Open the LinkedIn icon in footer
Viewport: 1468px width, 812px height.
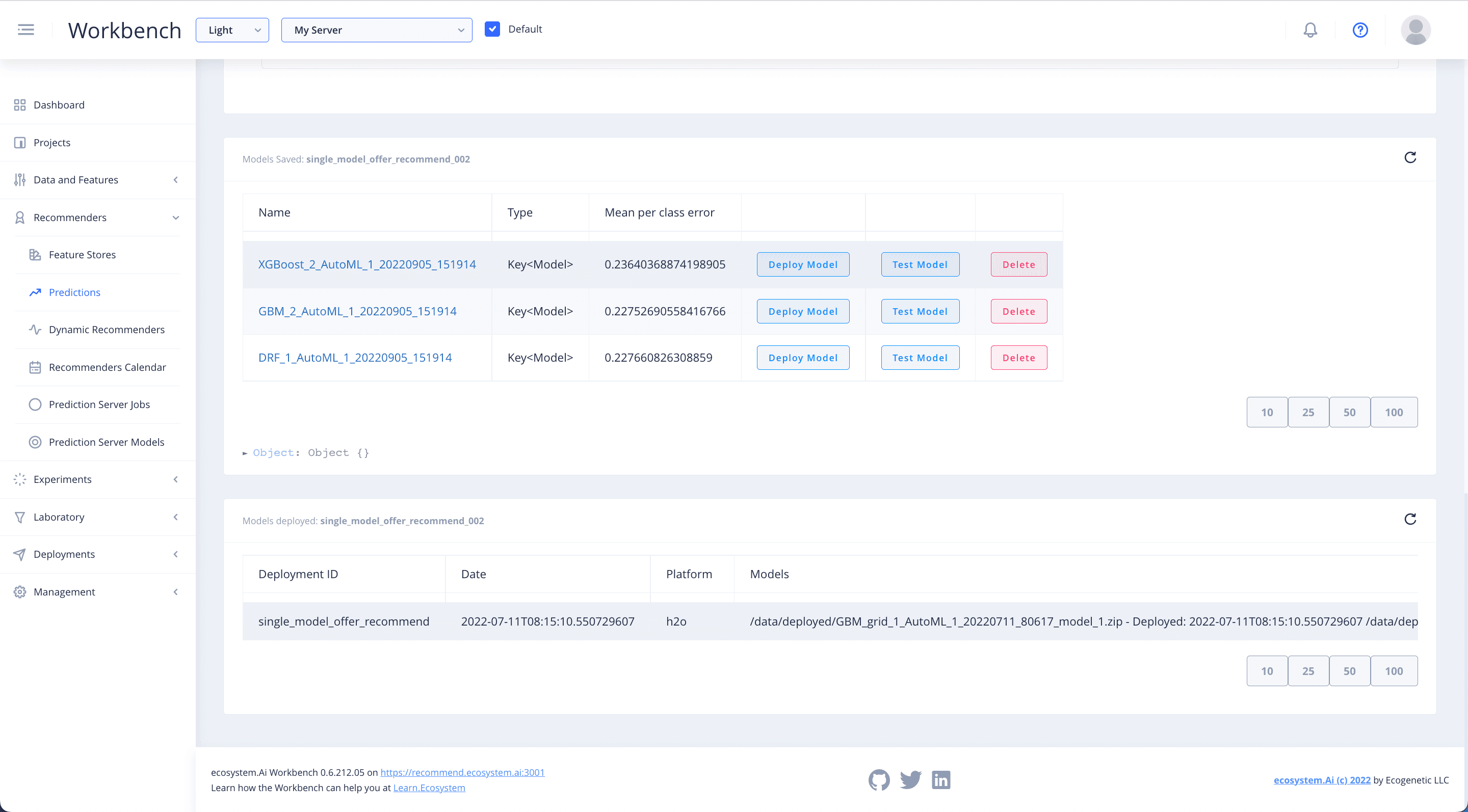coord(941,779)
